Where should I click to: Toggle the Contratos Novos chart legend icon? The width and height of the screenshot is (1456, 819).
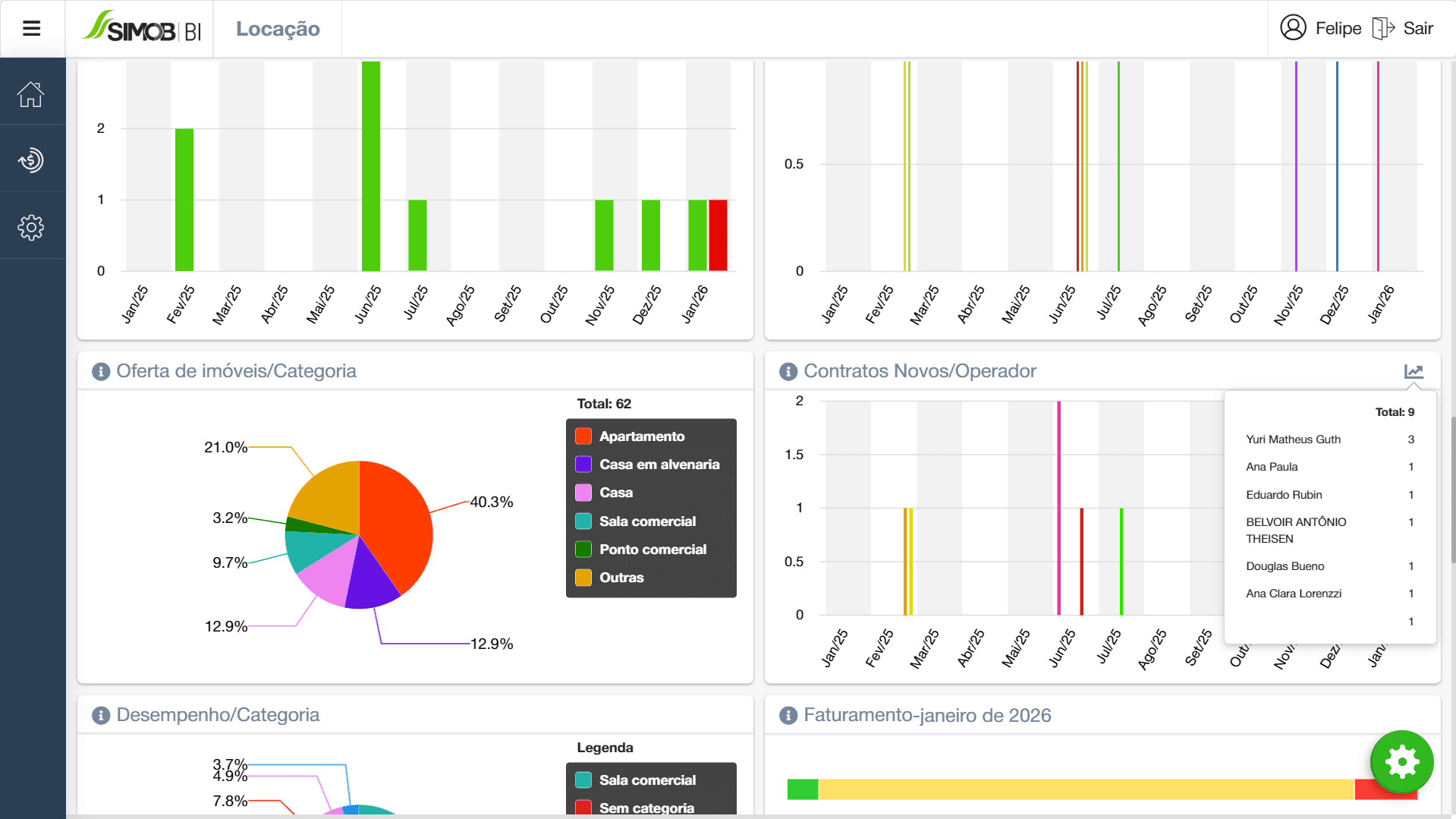pos(1413,371)
